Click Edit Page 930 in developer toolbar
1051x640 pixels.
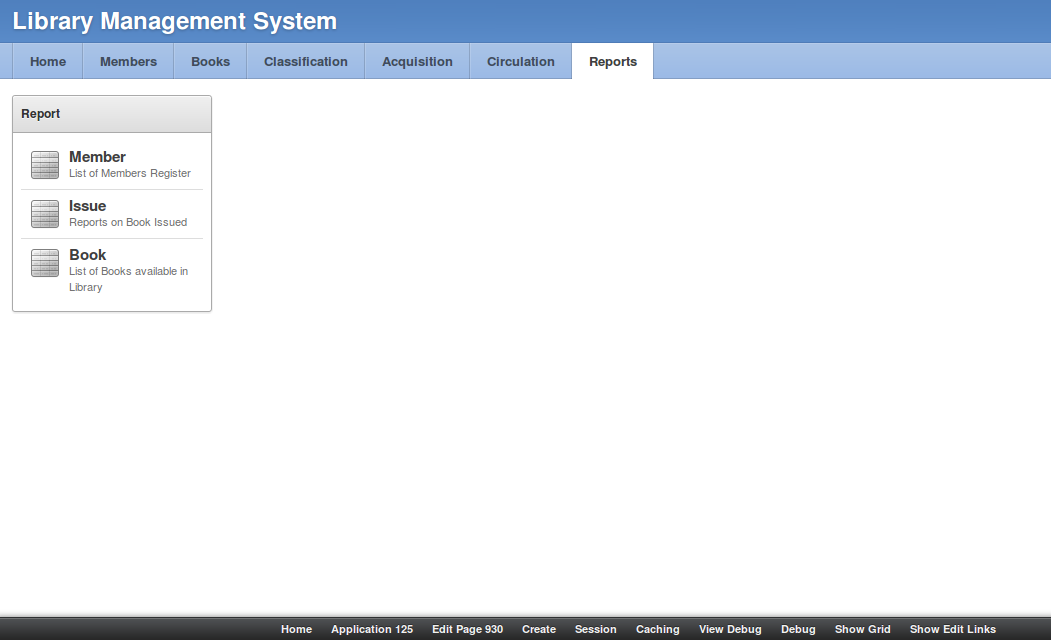[x=467, y=629]
